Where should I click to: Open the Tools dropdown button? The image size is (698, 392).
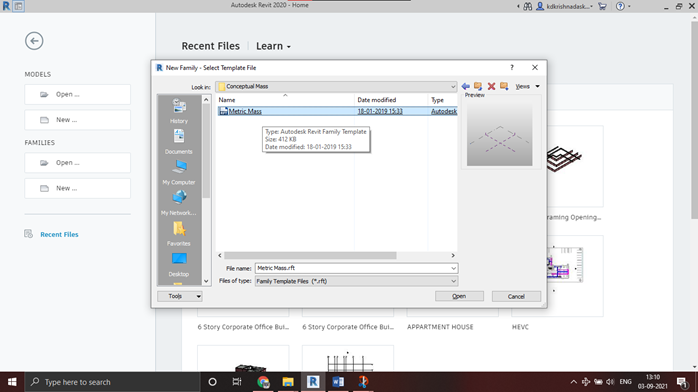(180, 296)
